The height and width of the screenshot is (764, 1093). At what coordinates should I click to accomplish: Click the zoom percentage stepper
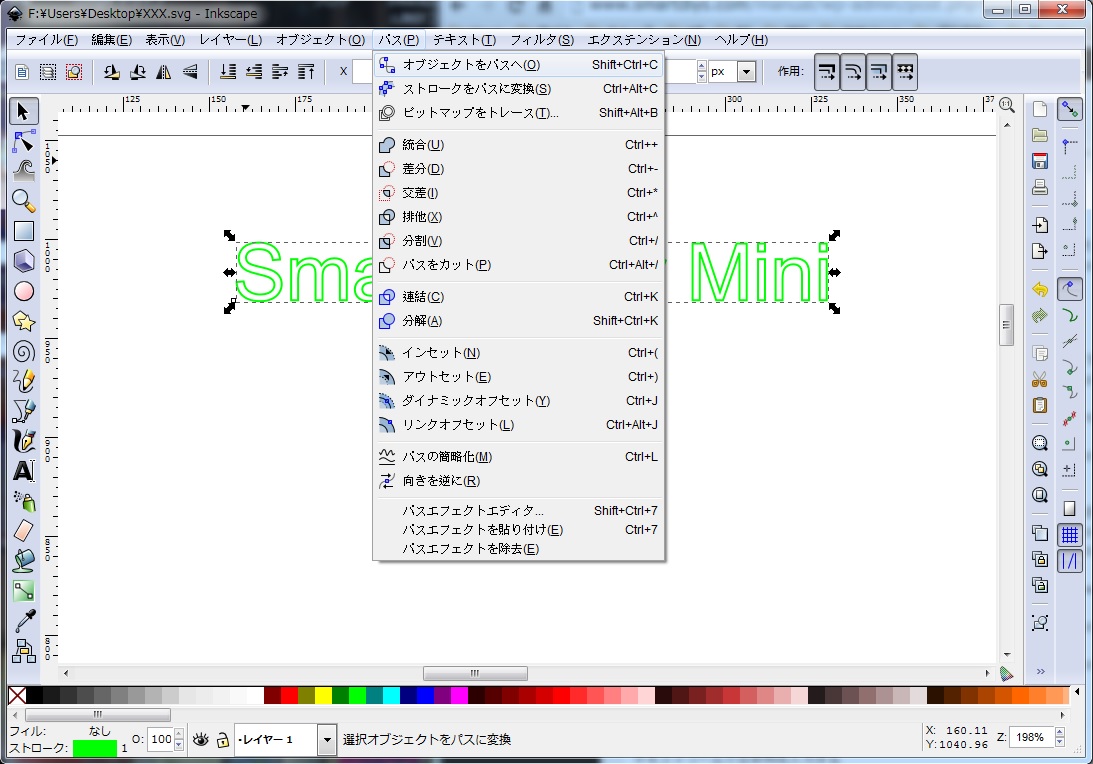(1060, 738)
